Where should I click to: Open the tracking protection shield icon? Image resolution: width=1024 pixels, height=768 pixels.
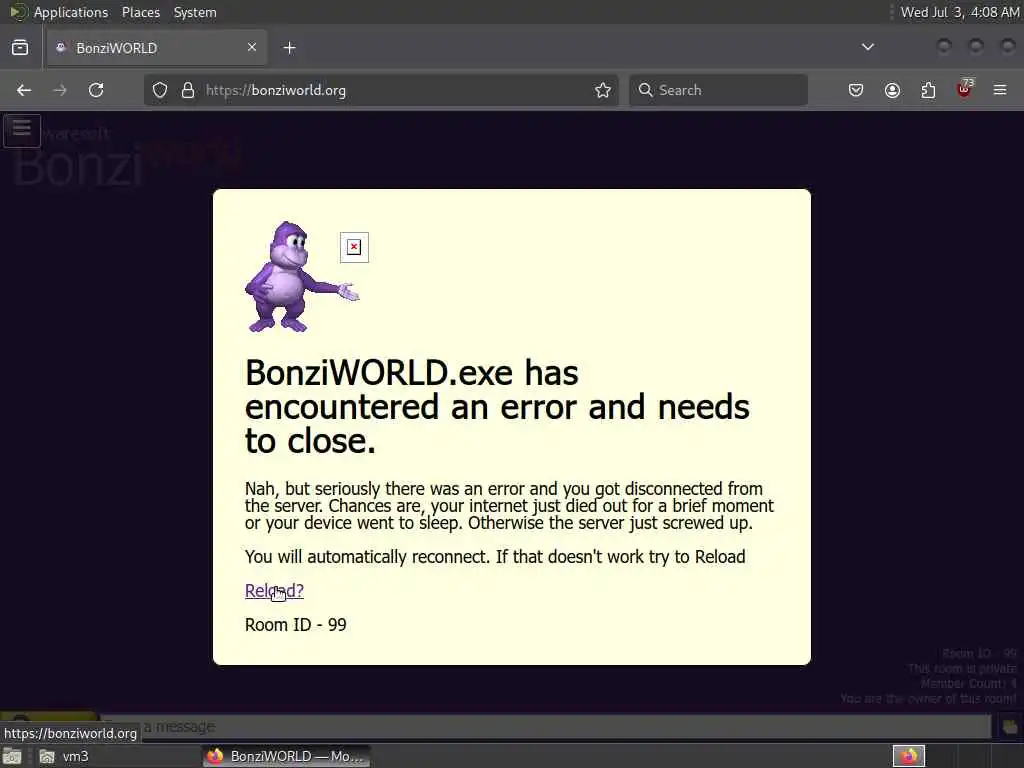point(160,90)
